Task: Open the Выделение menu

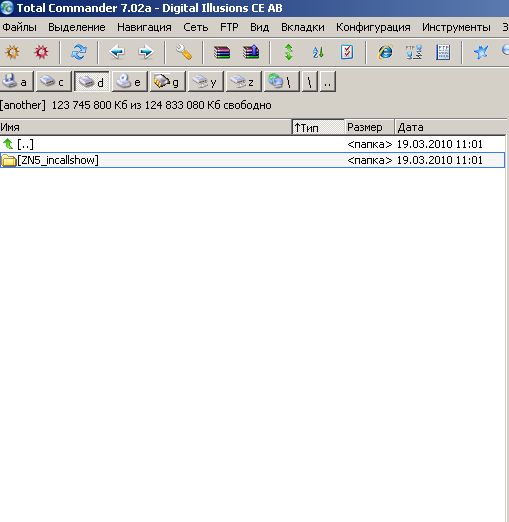Action: pos(77,27)
